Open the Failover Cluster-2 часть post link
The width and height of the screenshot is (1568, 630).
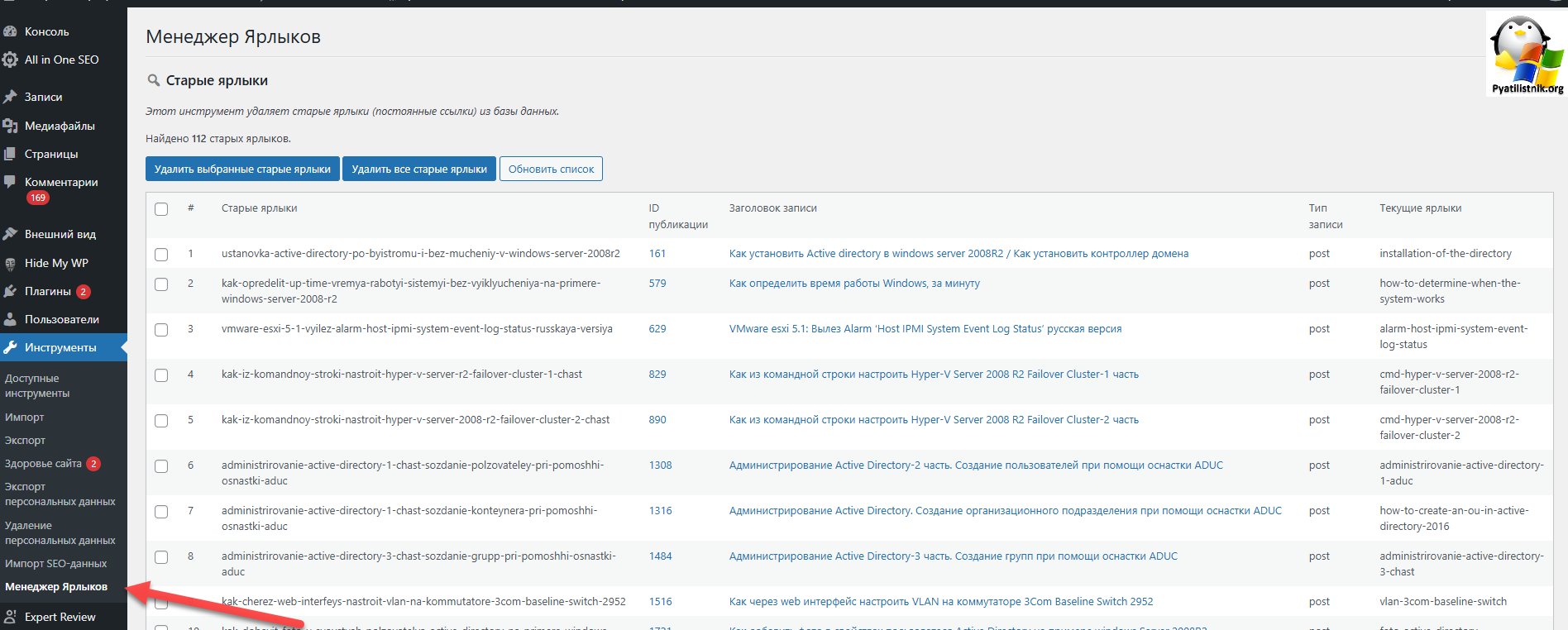[934, 420]
